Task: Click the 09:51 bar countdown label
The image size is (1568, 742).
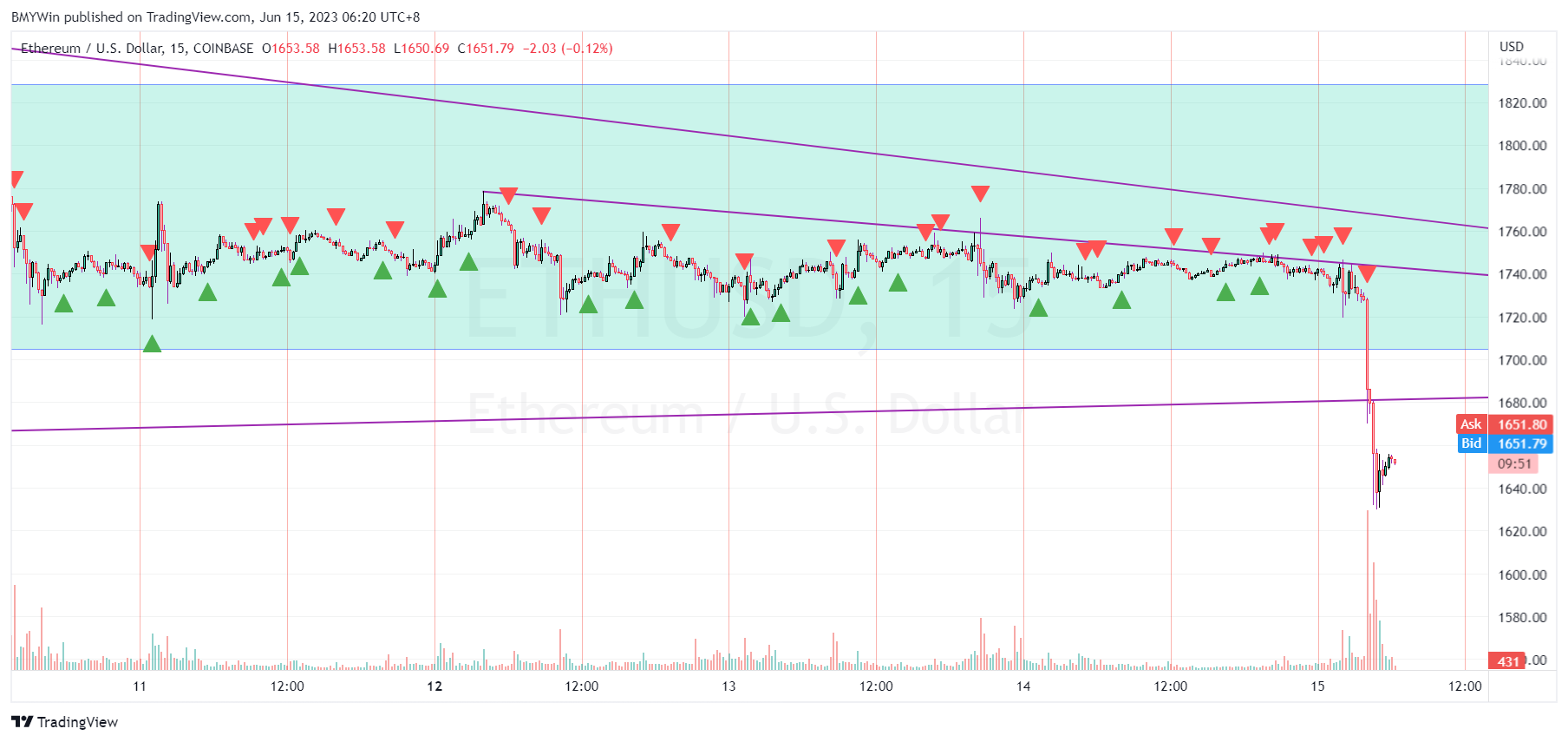Action: click(x=1513, y=464)
